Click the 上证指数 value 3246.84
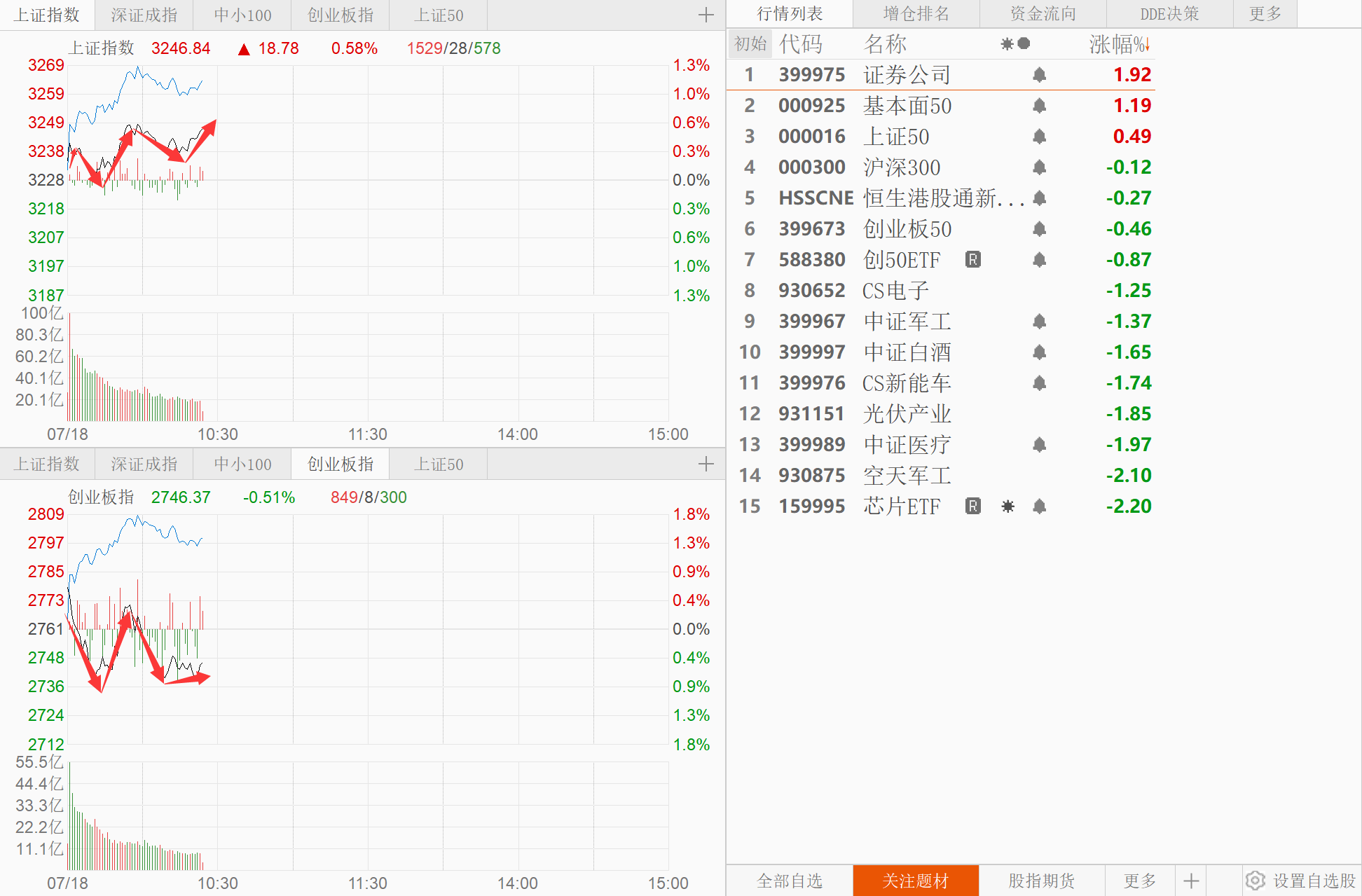The image size is (1362, 896). (181, 48)
